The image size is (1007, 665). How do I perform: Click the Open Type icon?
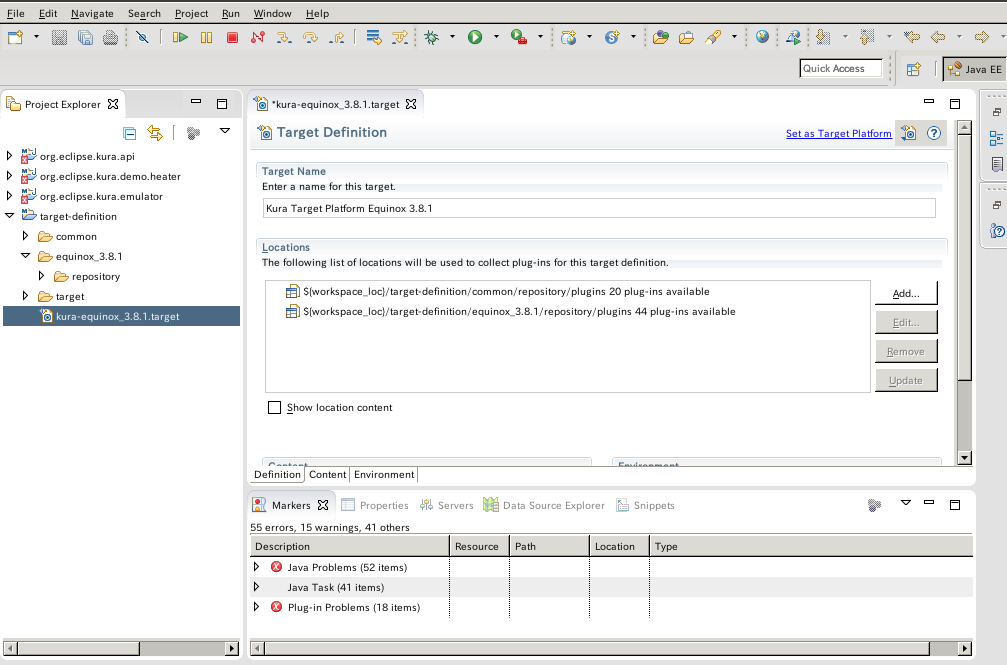click(660, 37)
